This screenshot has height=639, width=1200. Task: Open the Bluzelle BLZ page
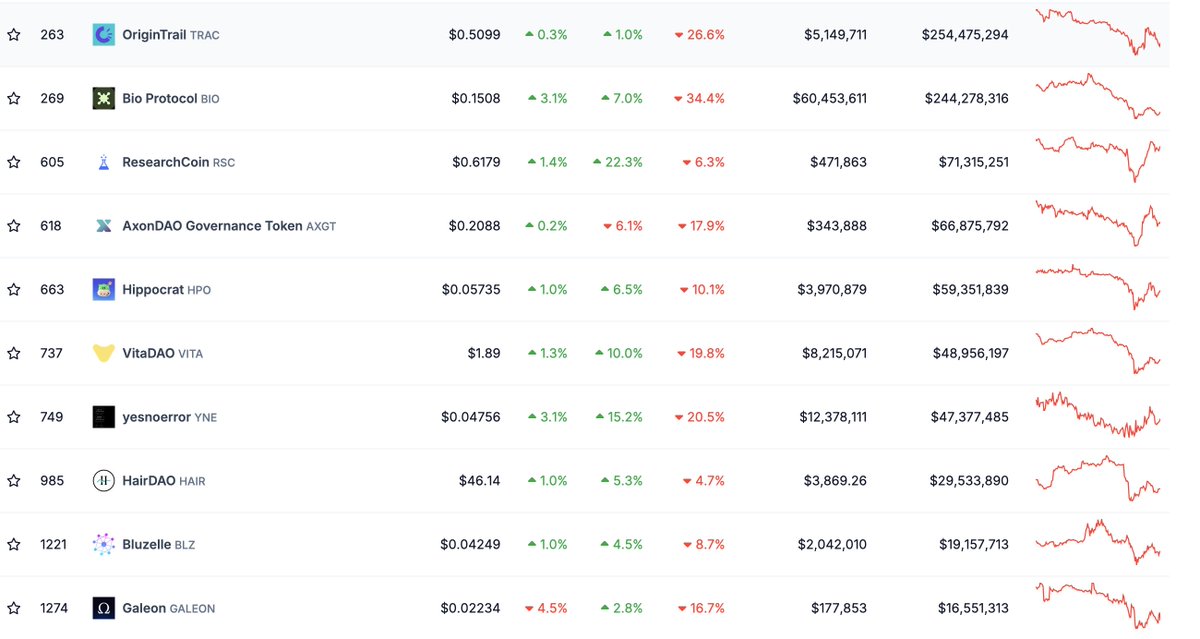159,545
